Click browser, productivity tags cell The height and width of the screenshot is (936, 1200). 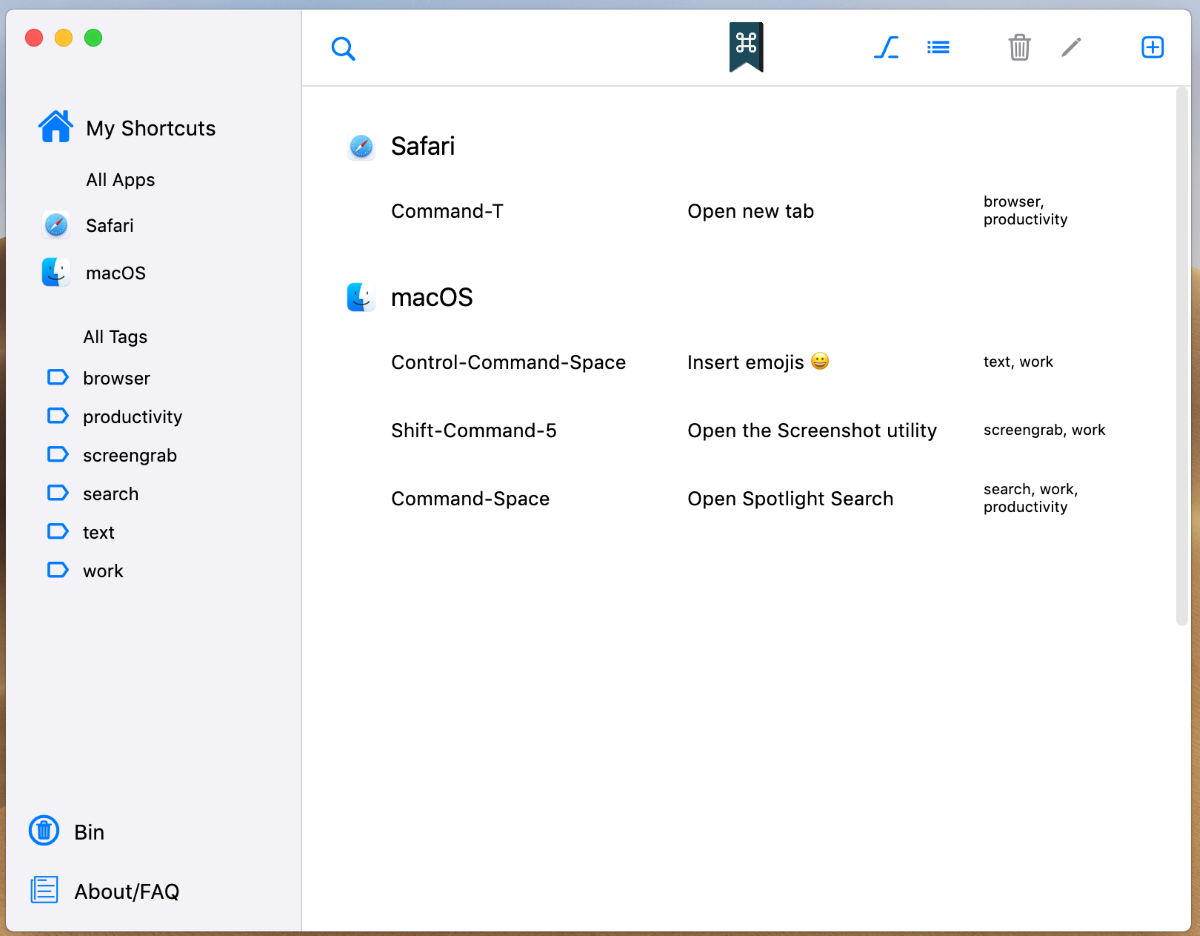(1026, 210)
